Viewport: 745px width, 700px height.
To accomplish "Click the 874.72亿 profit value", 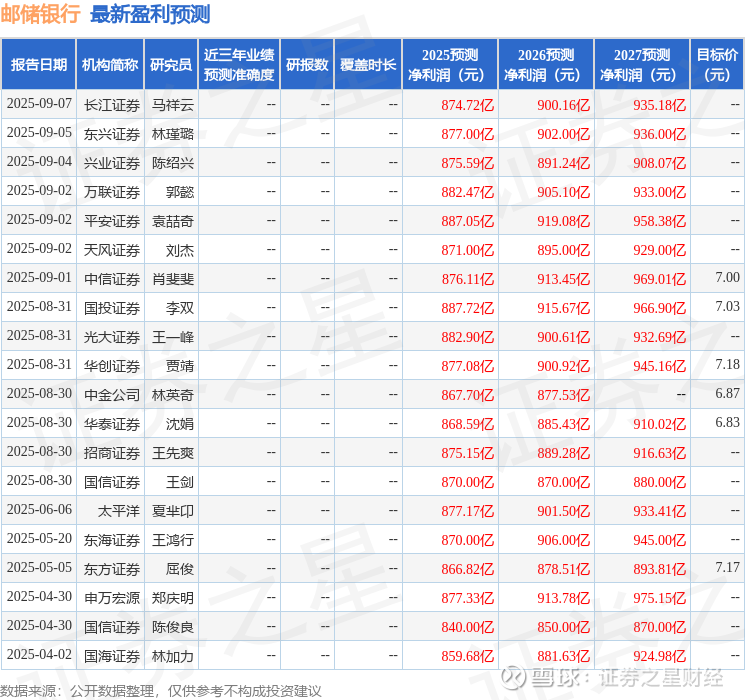I will click(468, 105).
